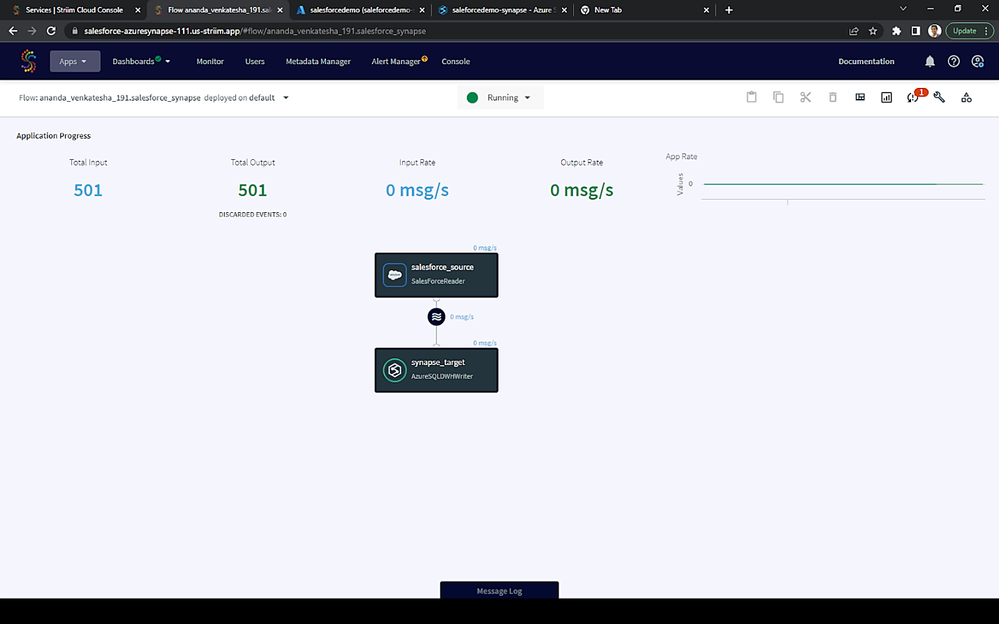Click the share page icon in address bar

tap(854, 31)
